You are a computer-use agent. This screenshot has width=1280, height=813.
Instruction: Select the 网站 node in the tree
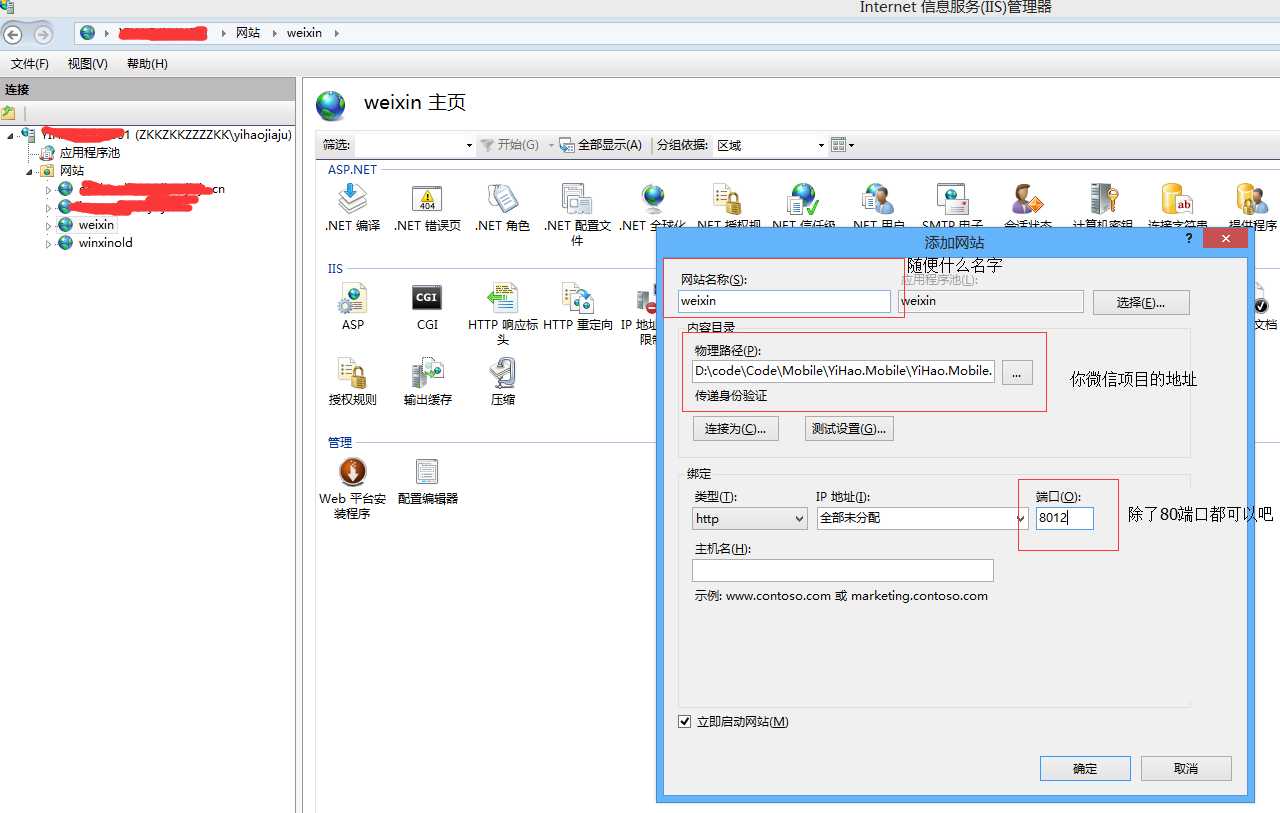(x=71, y=171)
